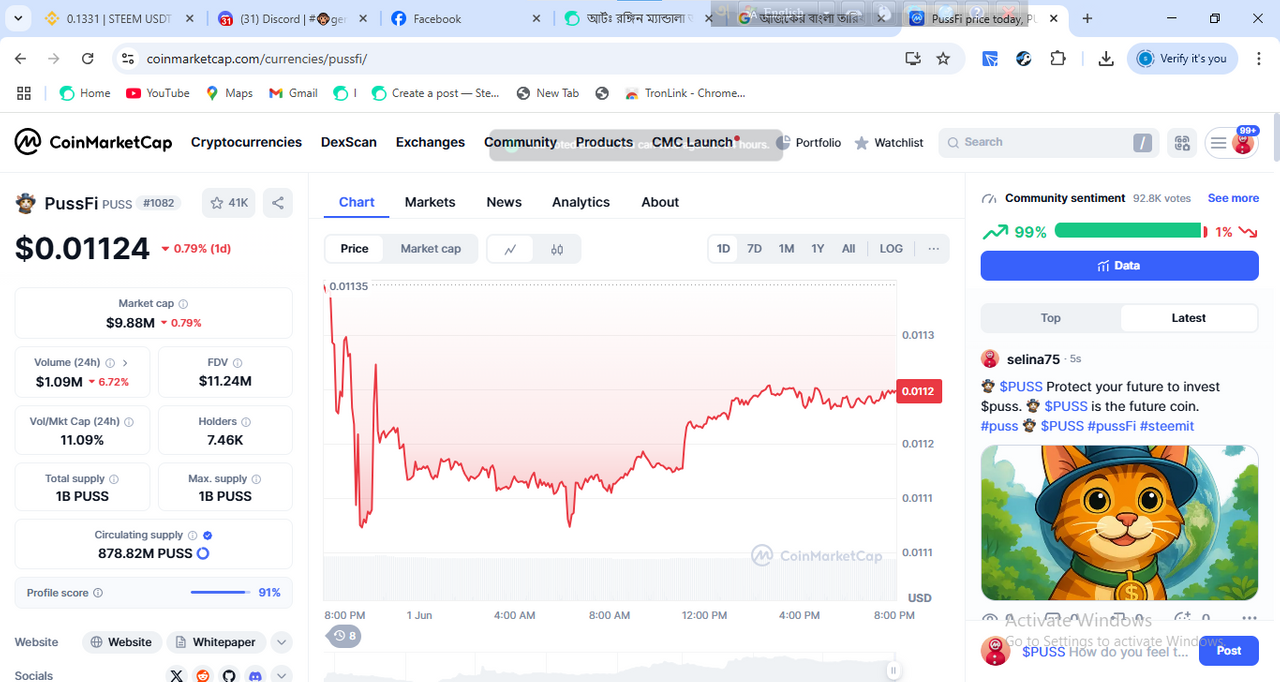
Task: Bookmark this page with Chrome star
Action: tap(943, 59)
